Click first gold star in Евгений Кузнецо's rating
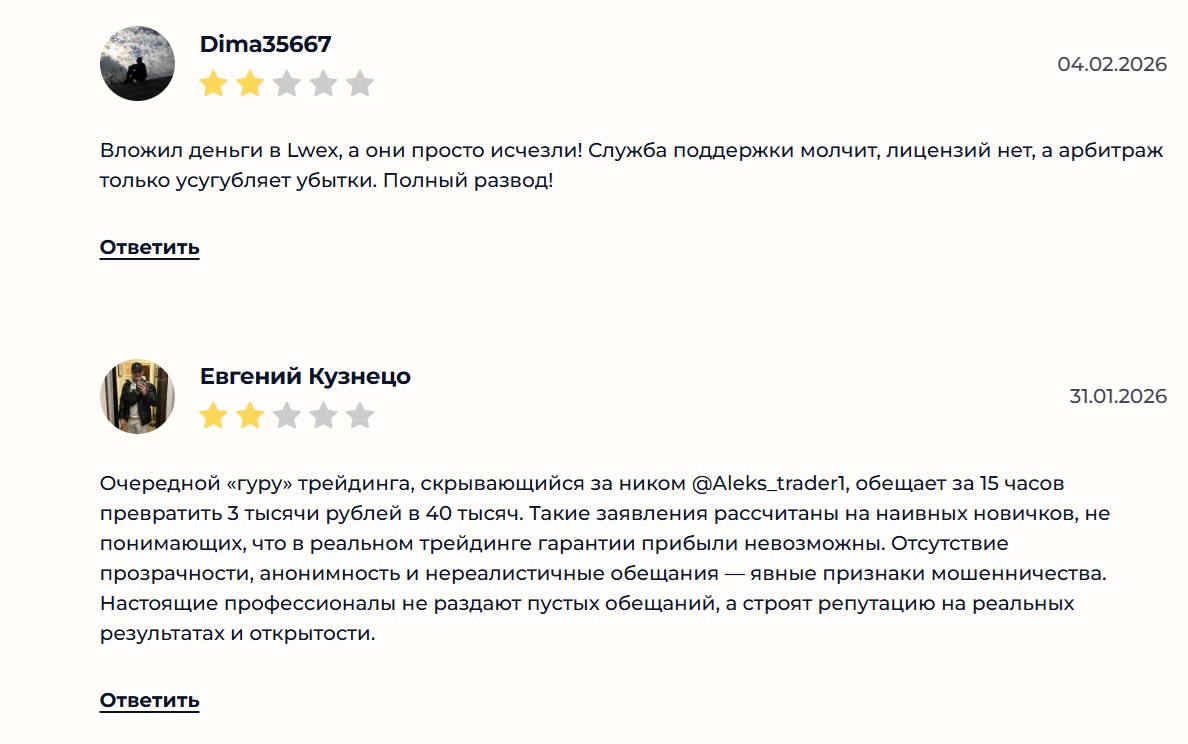The image size is (1188, 744). pos(213,415)
